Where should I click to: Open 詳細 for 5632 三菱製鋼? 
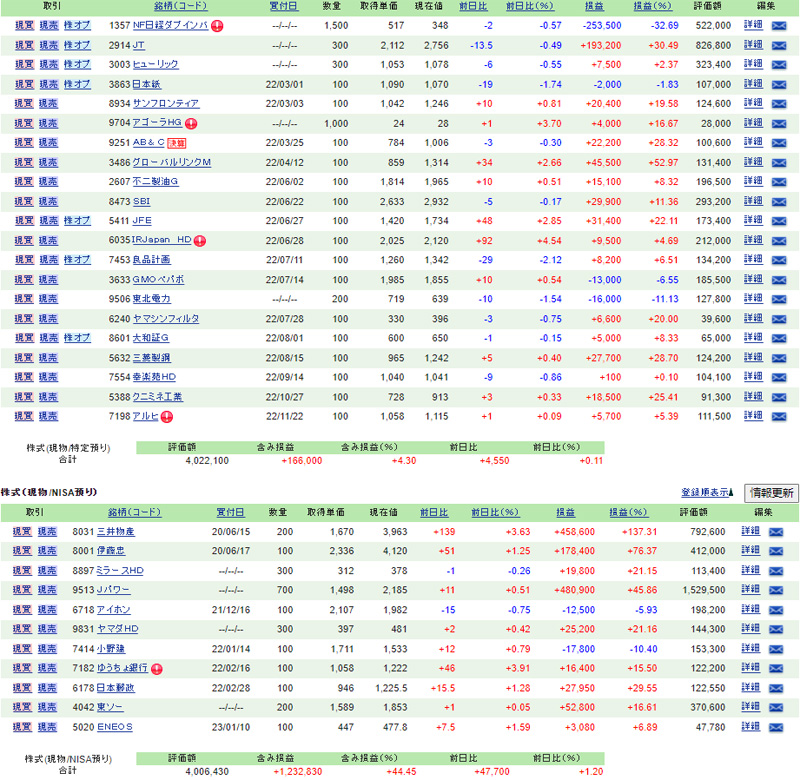click(753, 358)
